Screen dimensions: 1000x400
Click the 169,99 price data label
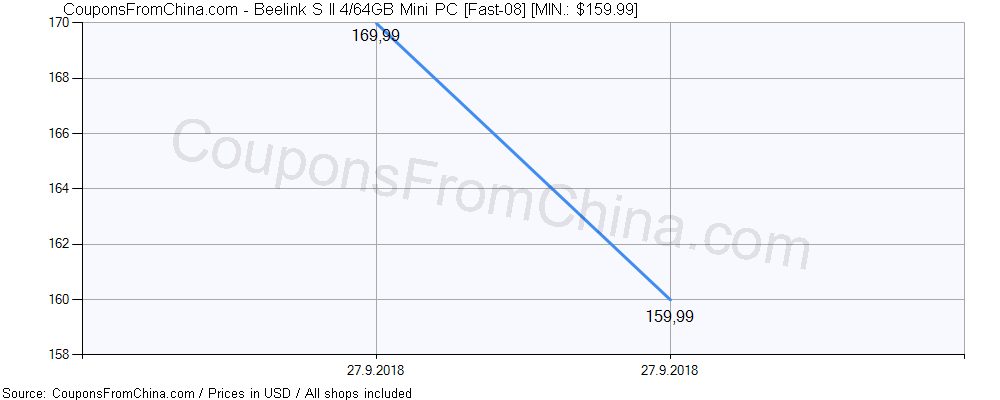(376, 36)
